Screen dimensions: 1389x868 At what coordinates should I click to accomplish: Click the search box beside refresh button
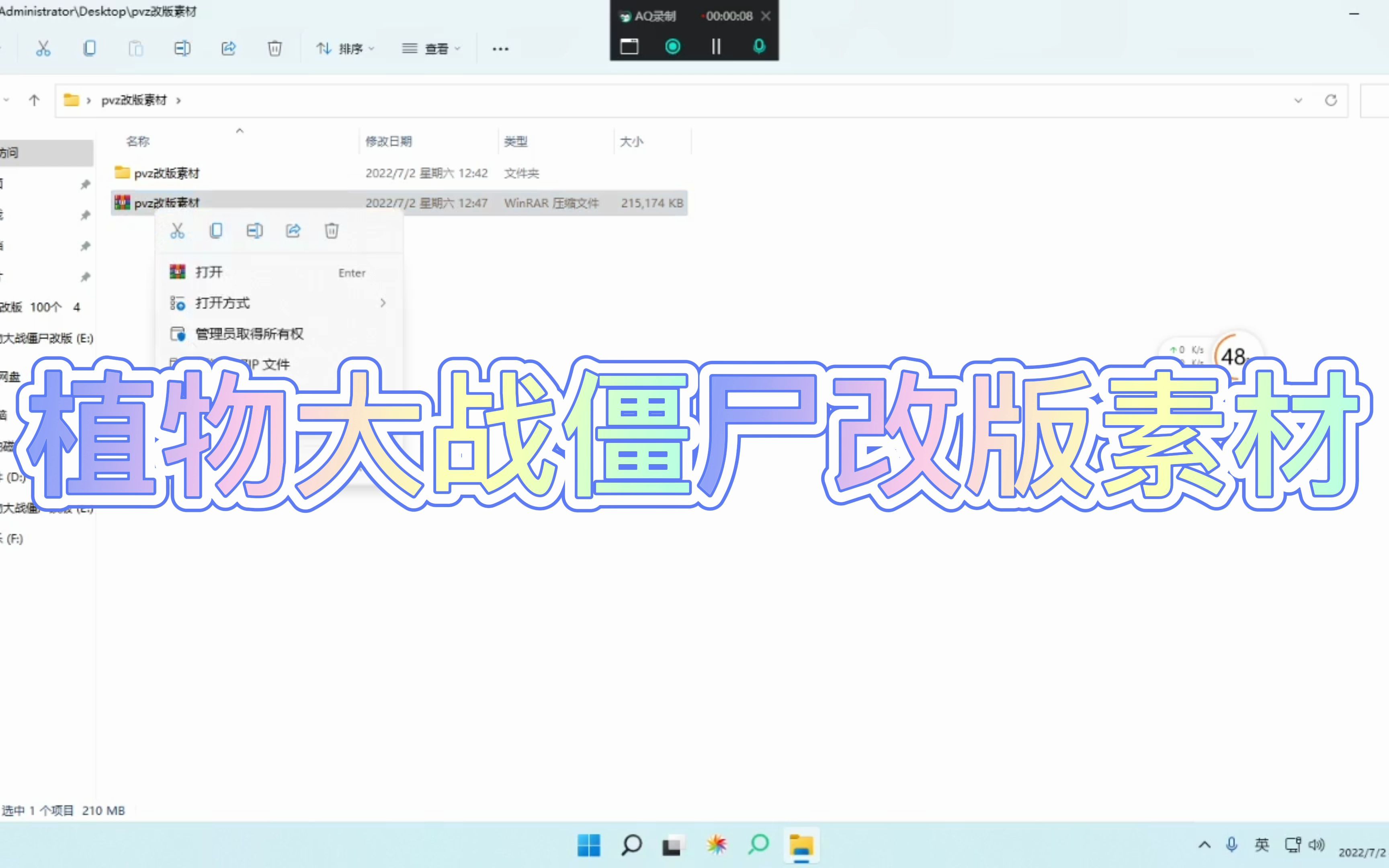coord(1375,100)
